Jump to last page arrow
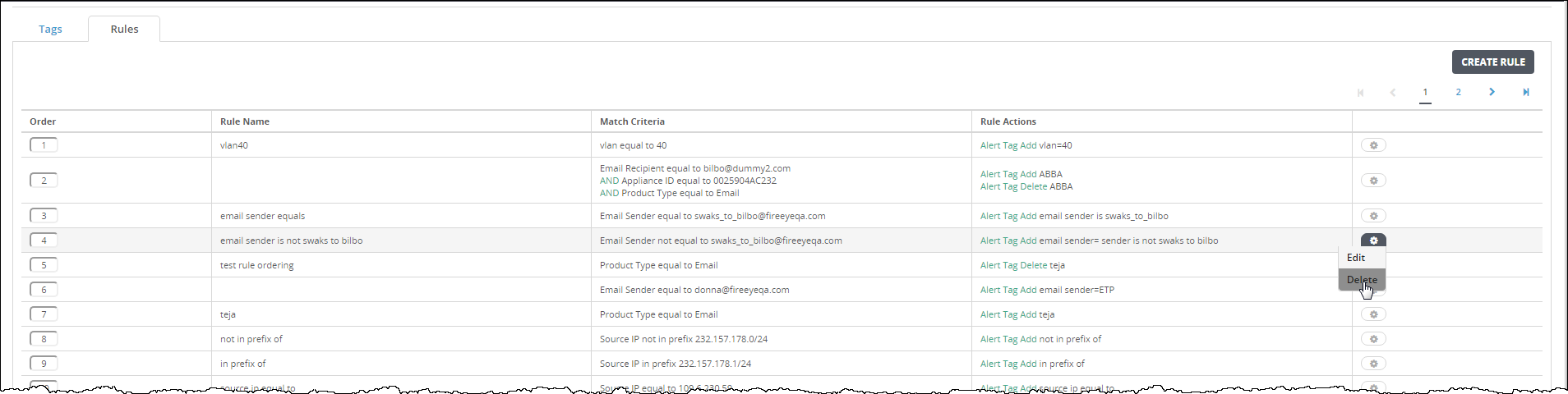This screenshot has width=1568, height=394. pyautogui.click(x=1526, y=92)
